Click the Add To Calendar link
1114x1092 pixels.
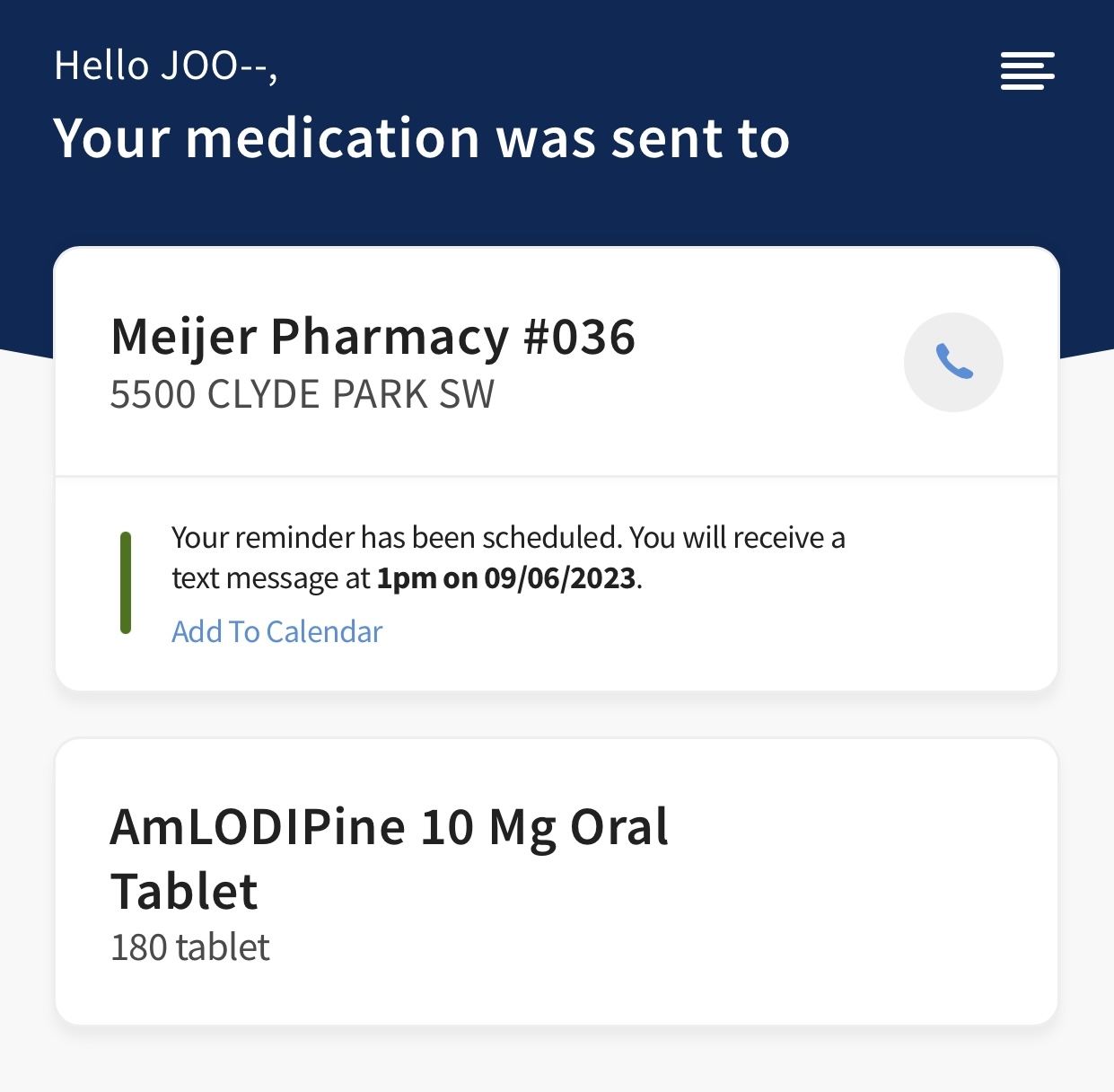click(x=276, y=631)
